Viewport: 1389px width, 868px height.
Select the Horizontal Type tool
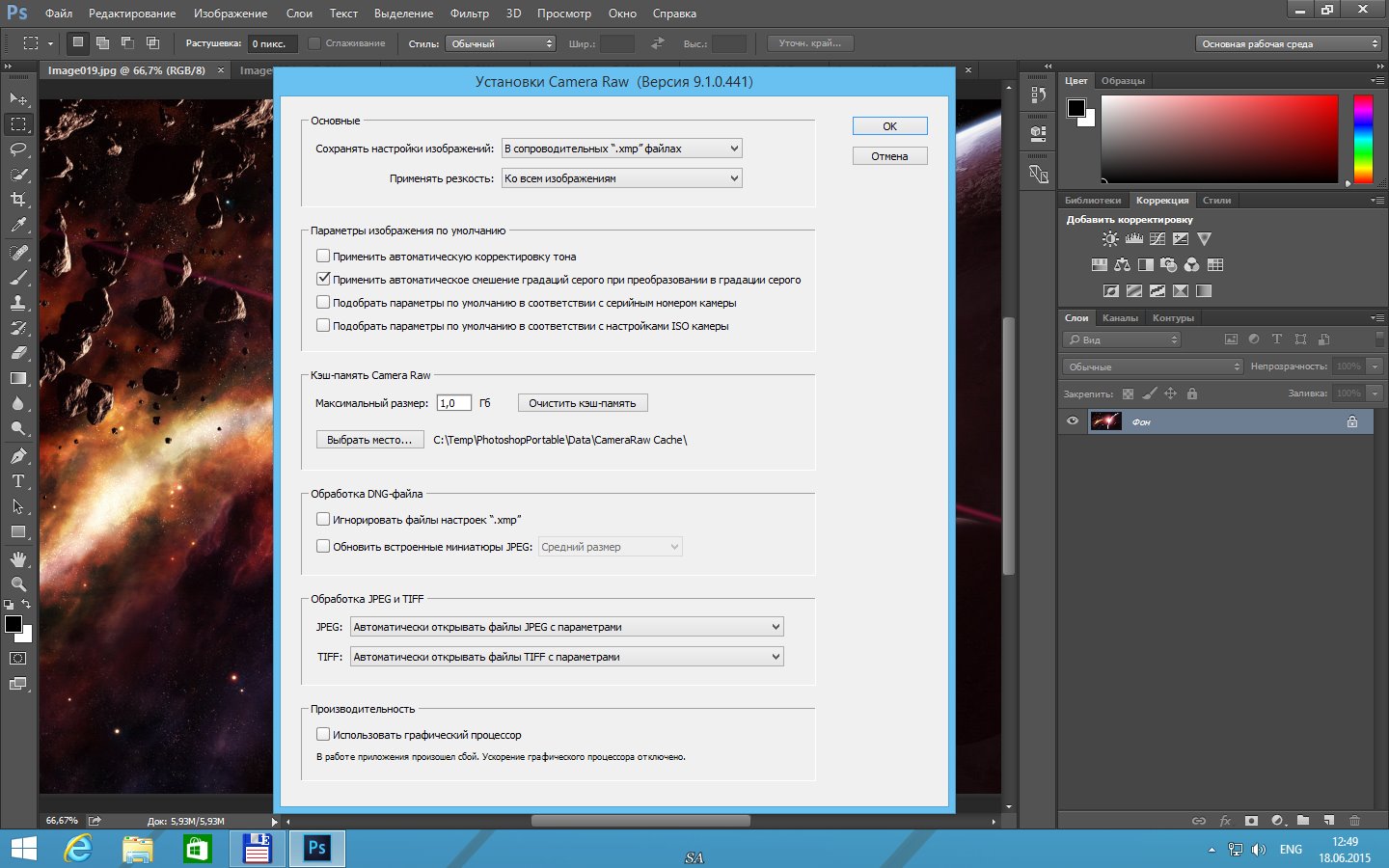pos(18,481)
